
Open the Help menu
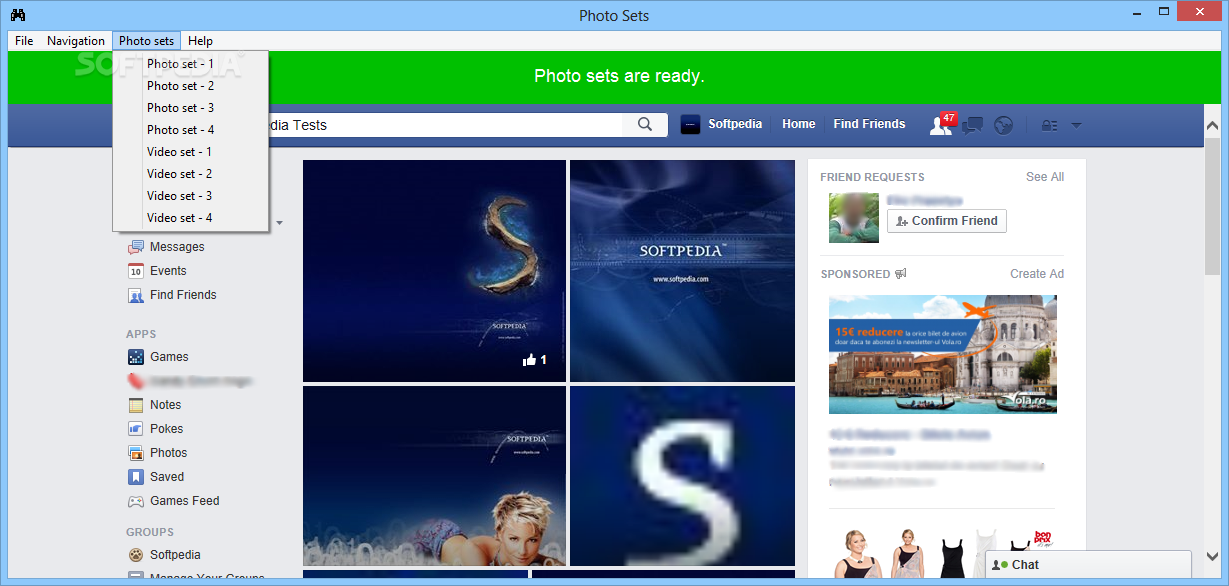[x=200, y=41]
